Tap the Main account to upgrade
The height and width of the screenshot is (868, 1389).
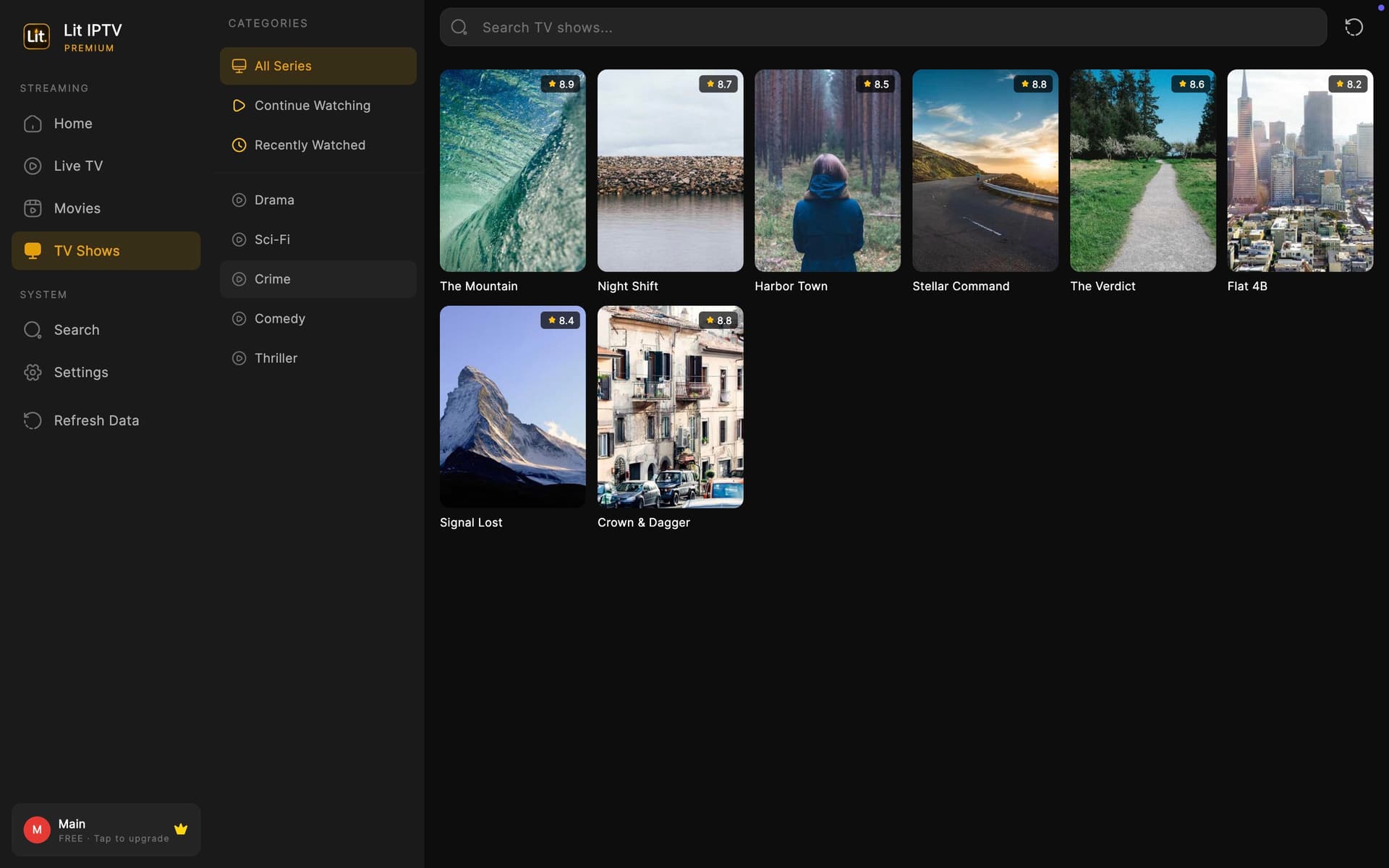click(x=106, y=830)
